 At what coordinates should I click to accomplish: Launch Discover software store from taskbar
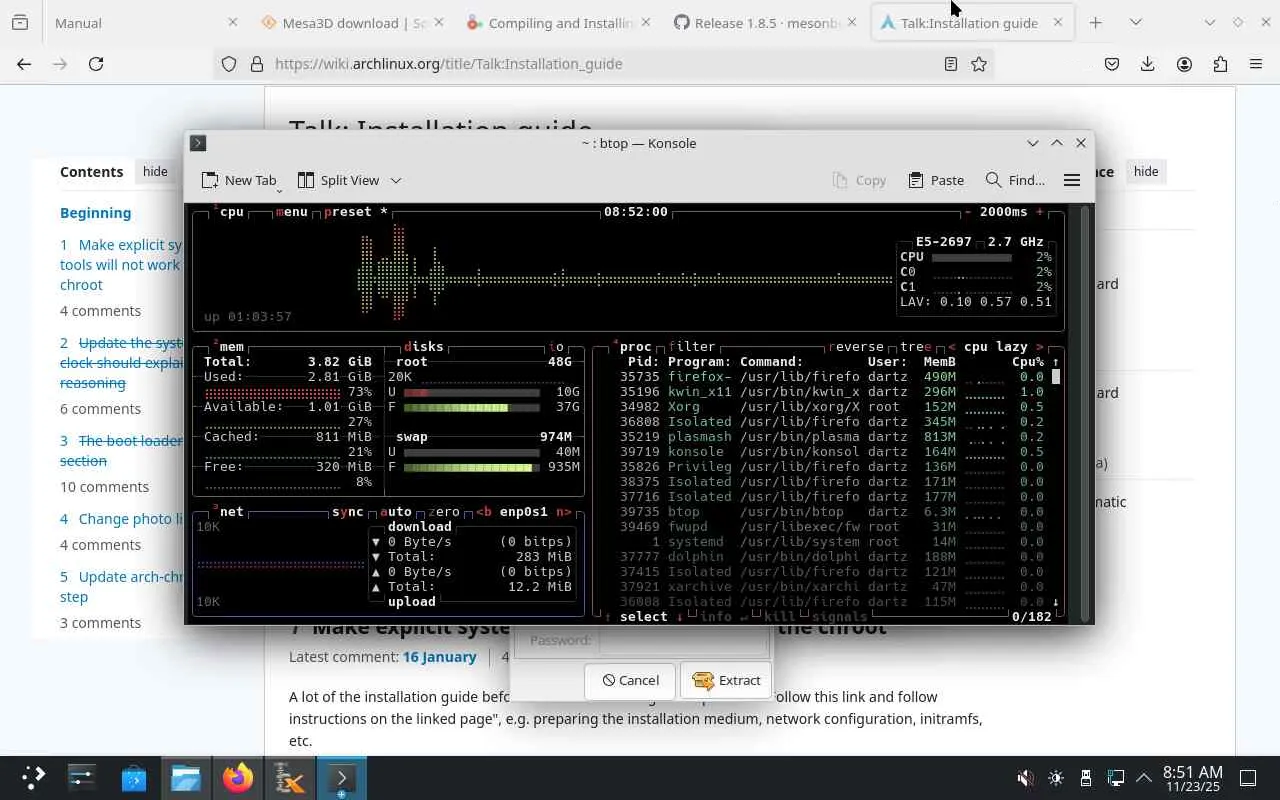click(x=134, y=778)
